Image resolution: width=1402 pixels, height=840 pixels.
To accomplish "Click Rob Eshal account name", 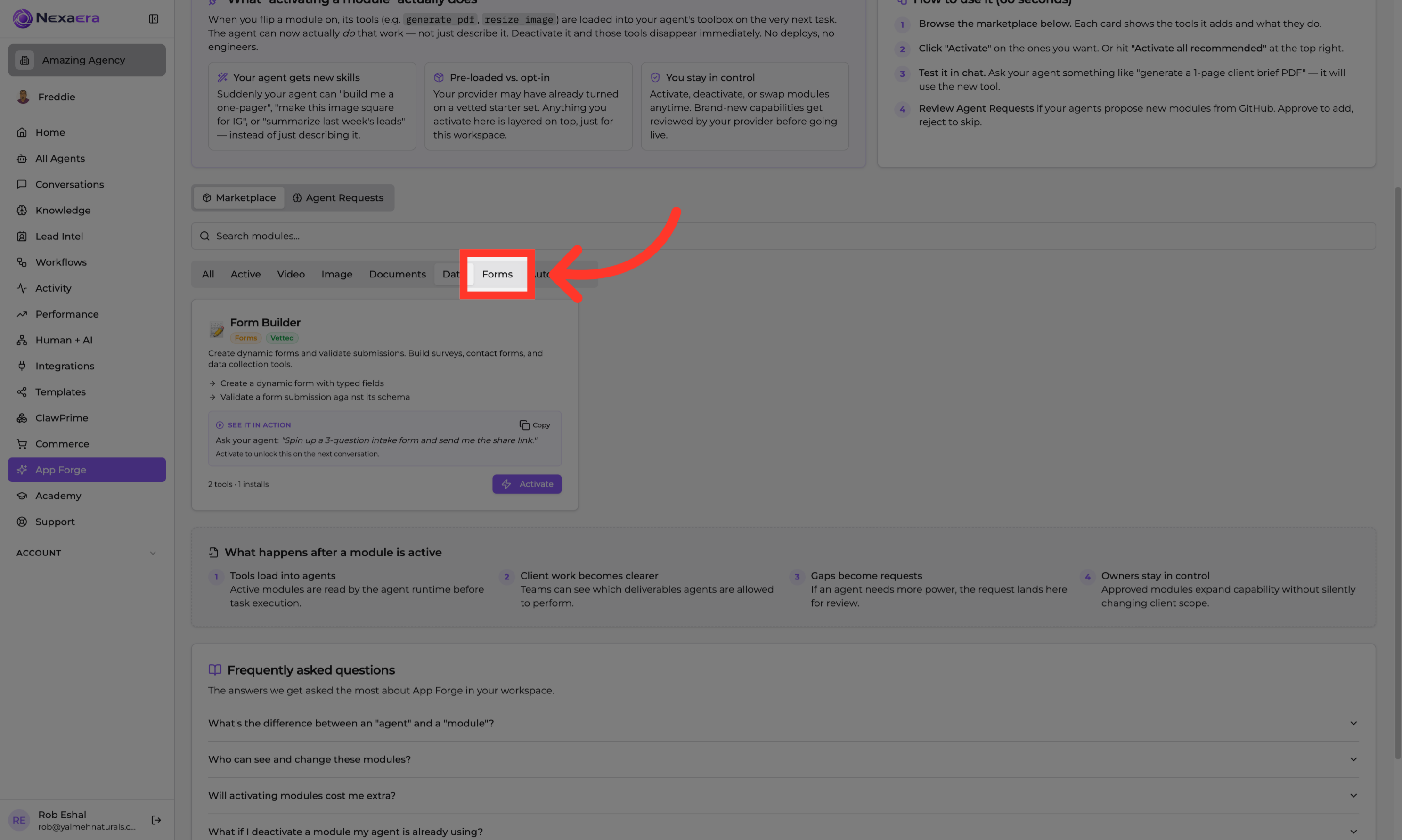I will click(62, 815).
